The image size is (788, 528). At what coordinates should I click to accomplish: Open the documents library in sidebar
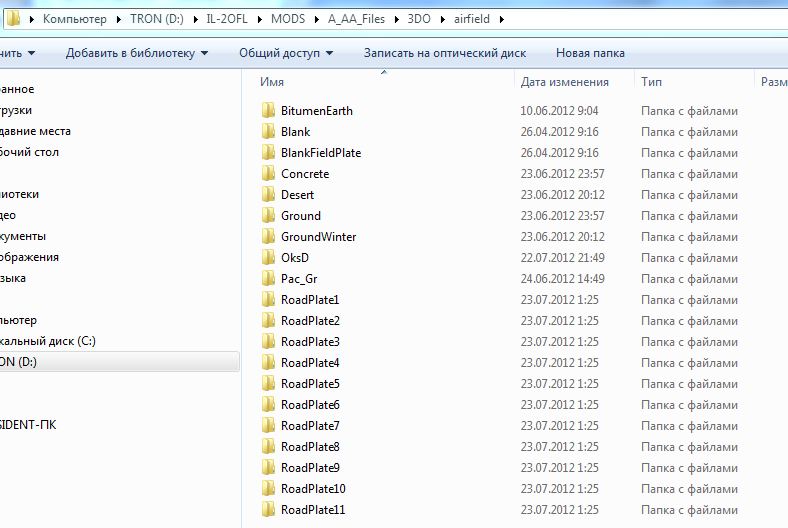point(23,236)
